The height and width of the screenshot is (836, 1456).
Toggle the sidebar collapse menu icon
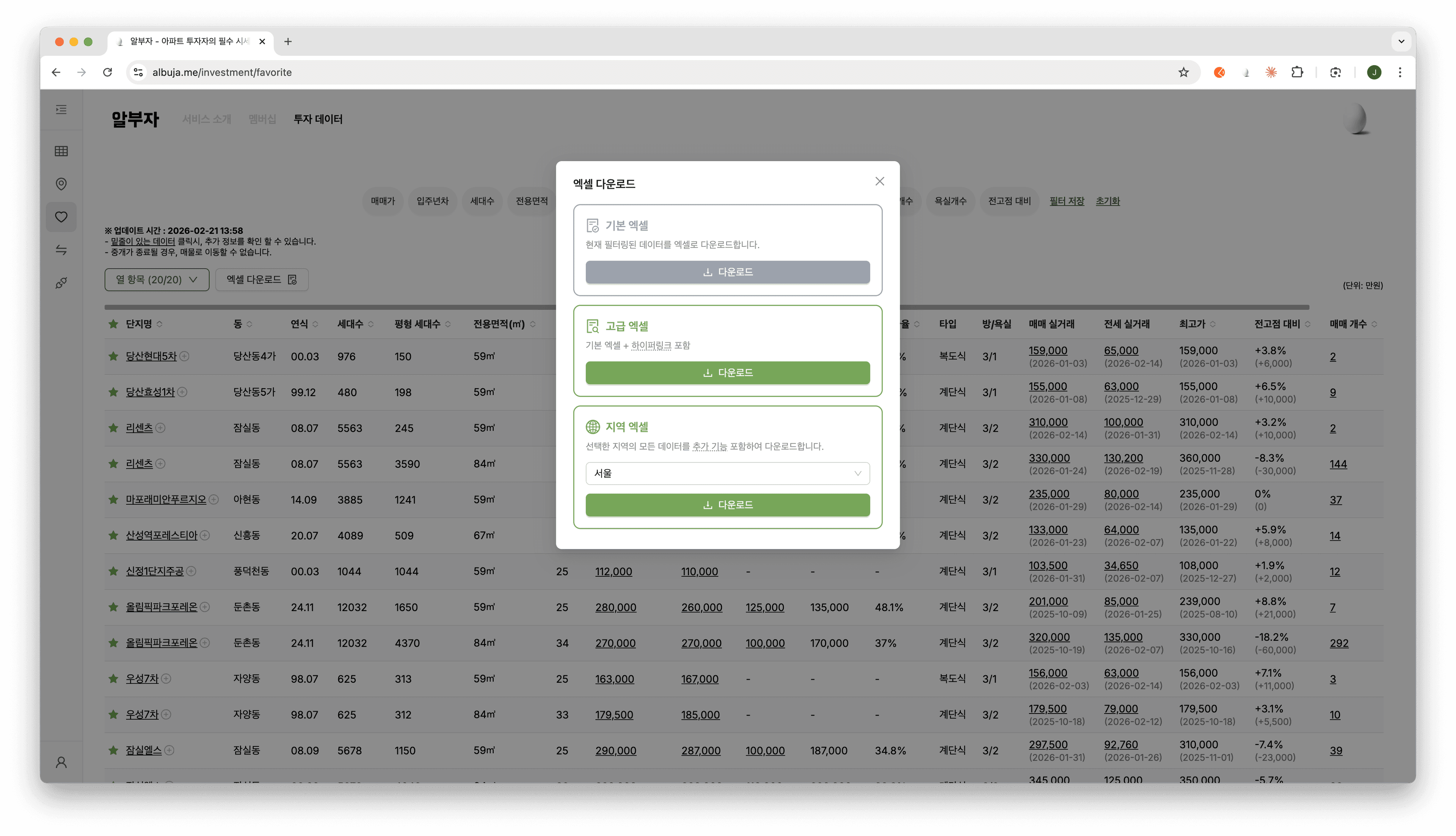point(61,110)
